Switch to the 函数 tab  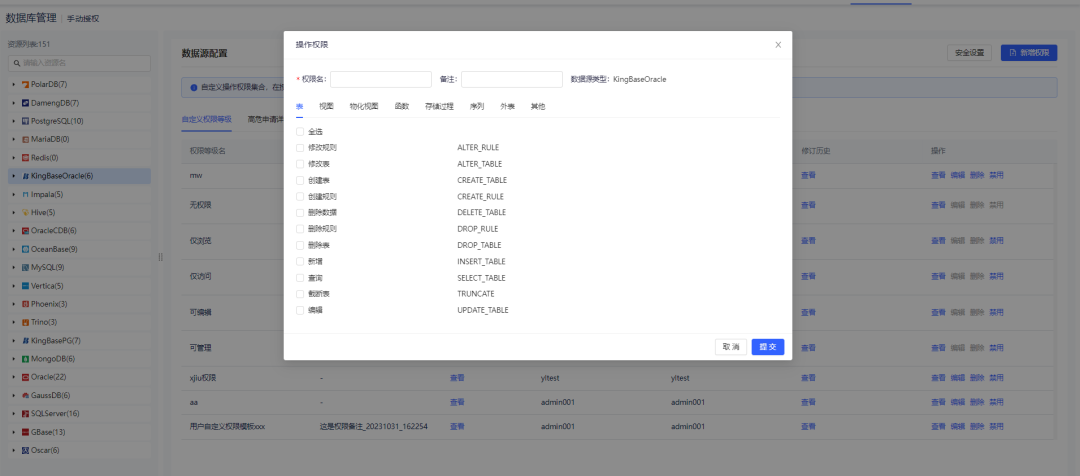(x=402, y=107)
